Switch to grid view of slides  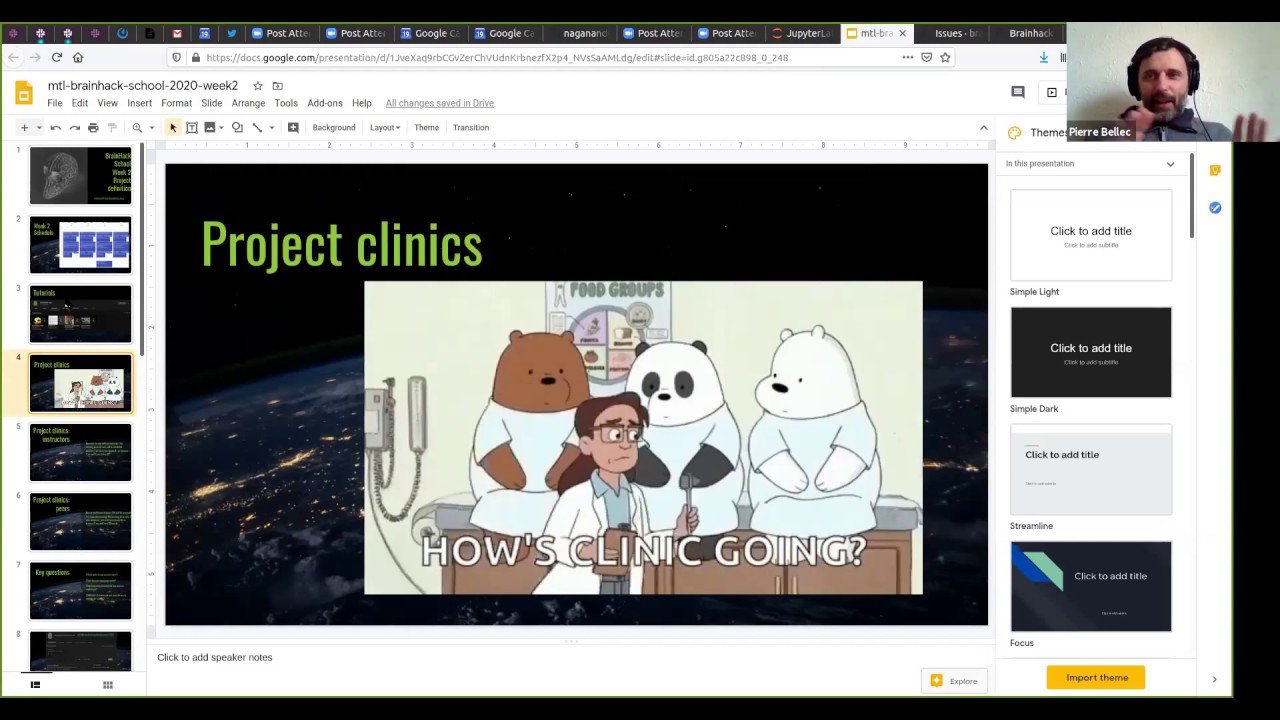[x=108, y=685]
